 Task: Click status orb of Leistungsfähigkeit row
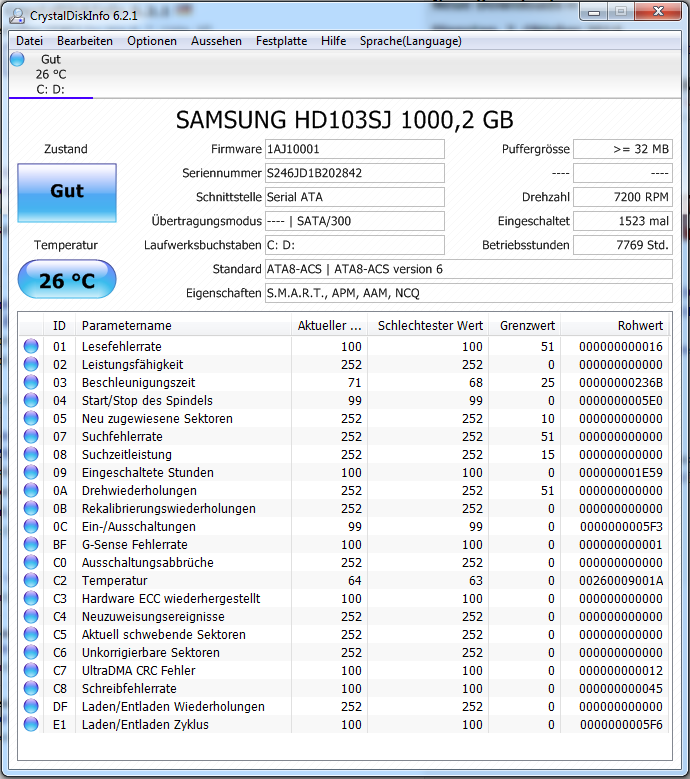coord(31,364)
